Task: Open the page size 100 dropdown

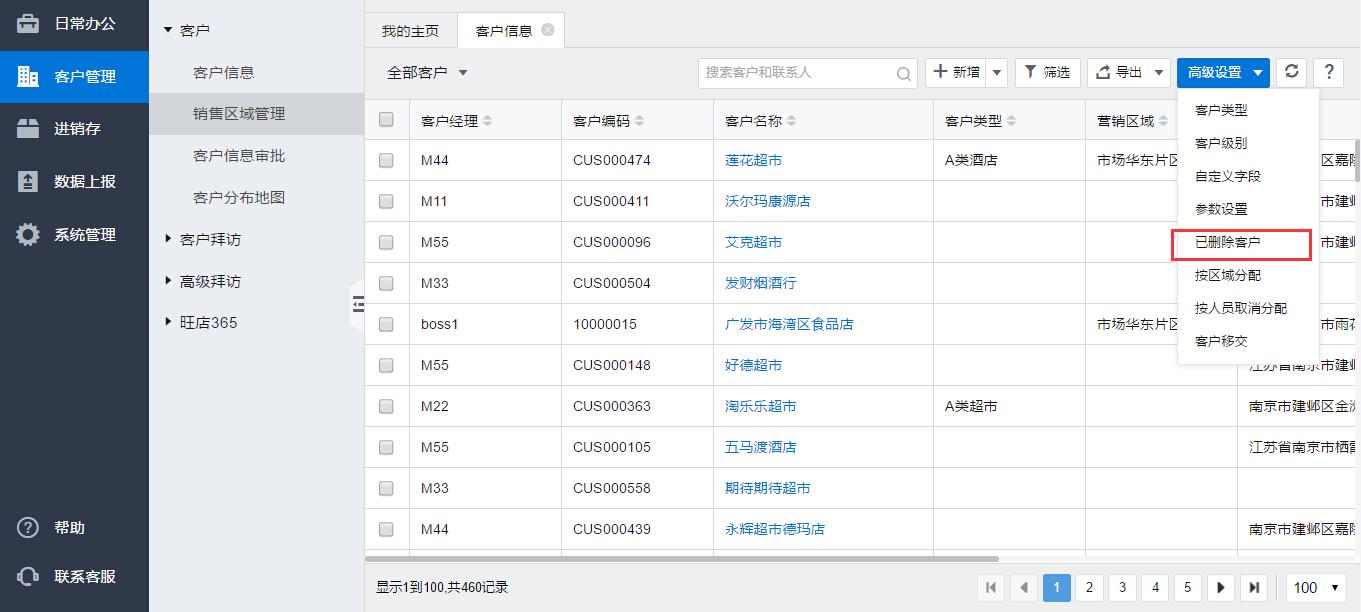Action: tap(1316, 588)
